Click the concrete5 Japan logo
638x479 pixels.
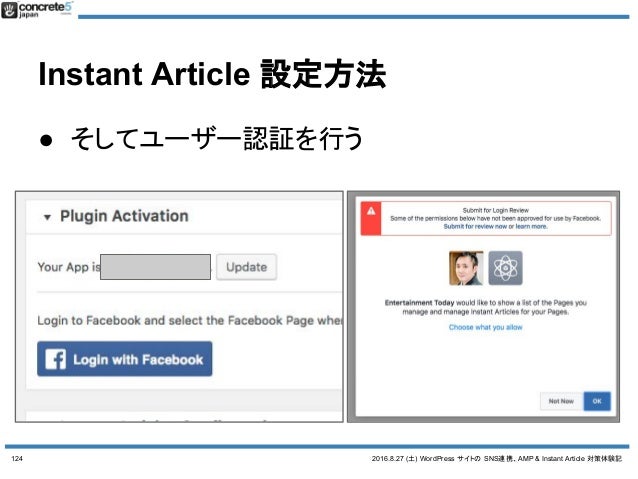tap(37, 10)
